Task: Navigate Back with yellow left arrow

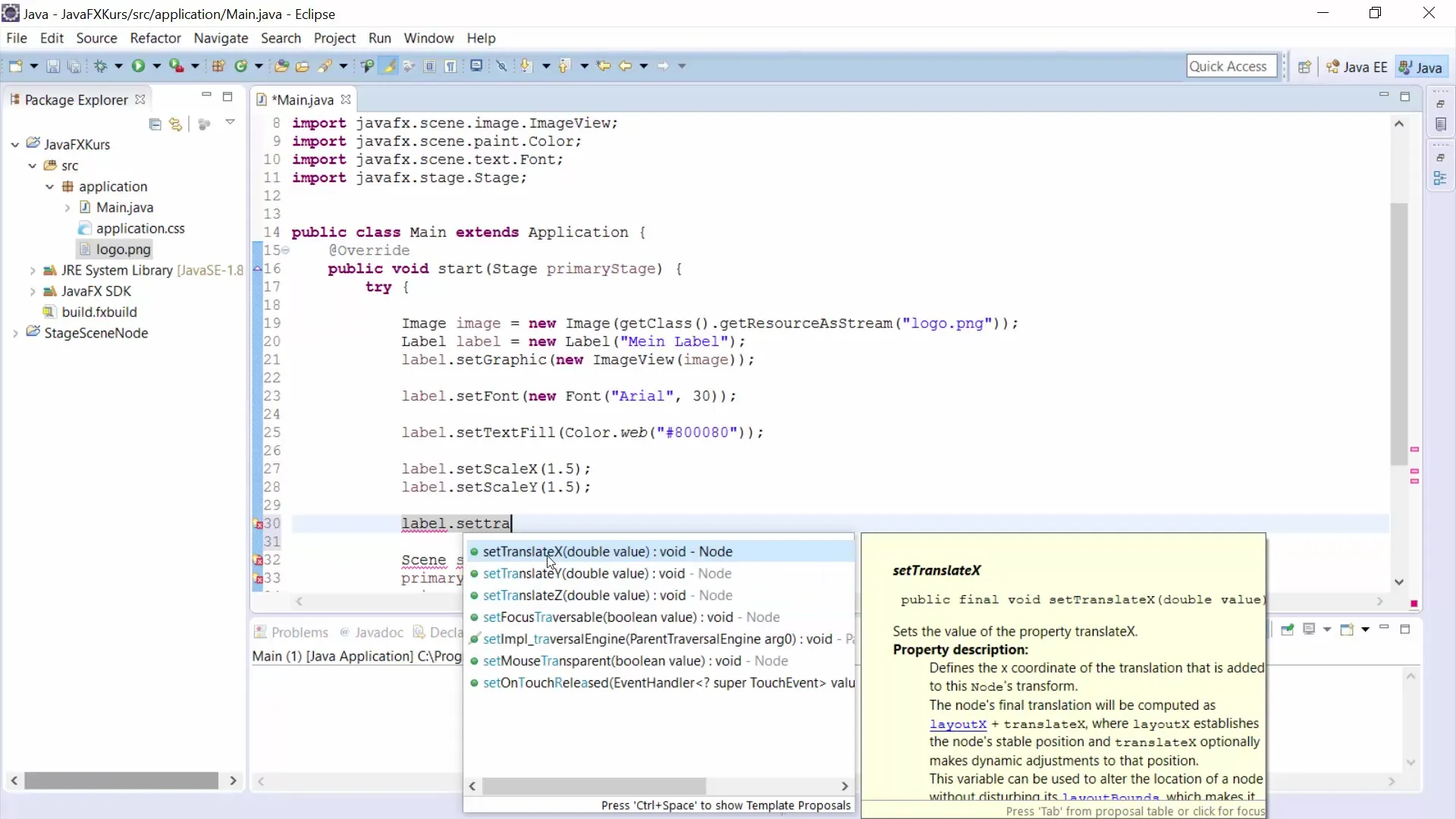Action: click(x=625, y=66)
